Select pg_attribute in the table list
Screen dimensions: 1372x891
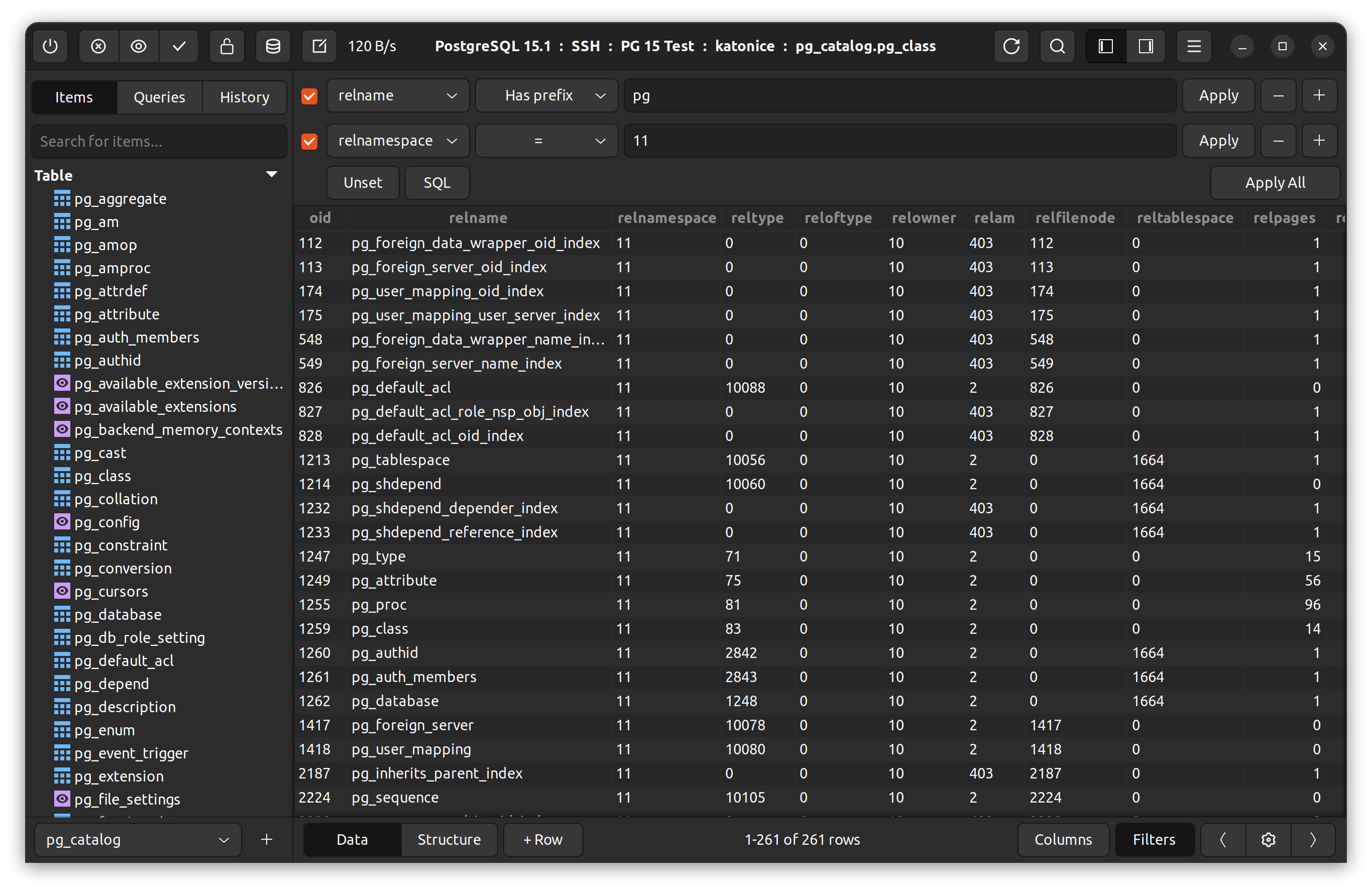tap(117, 314)
